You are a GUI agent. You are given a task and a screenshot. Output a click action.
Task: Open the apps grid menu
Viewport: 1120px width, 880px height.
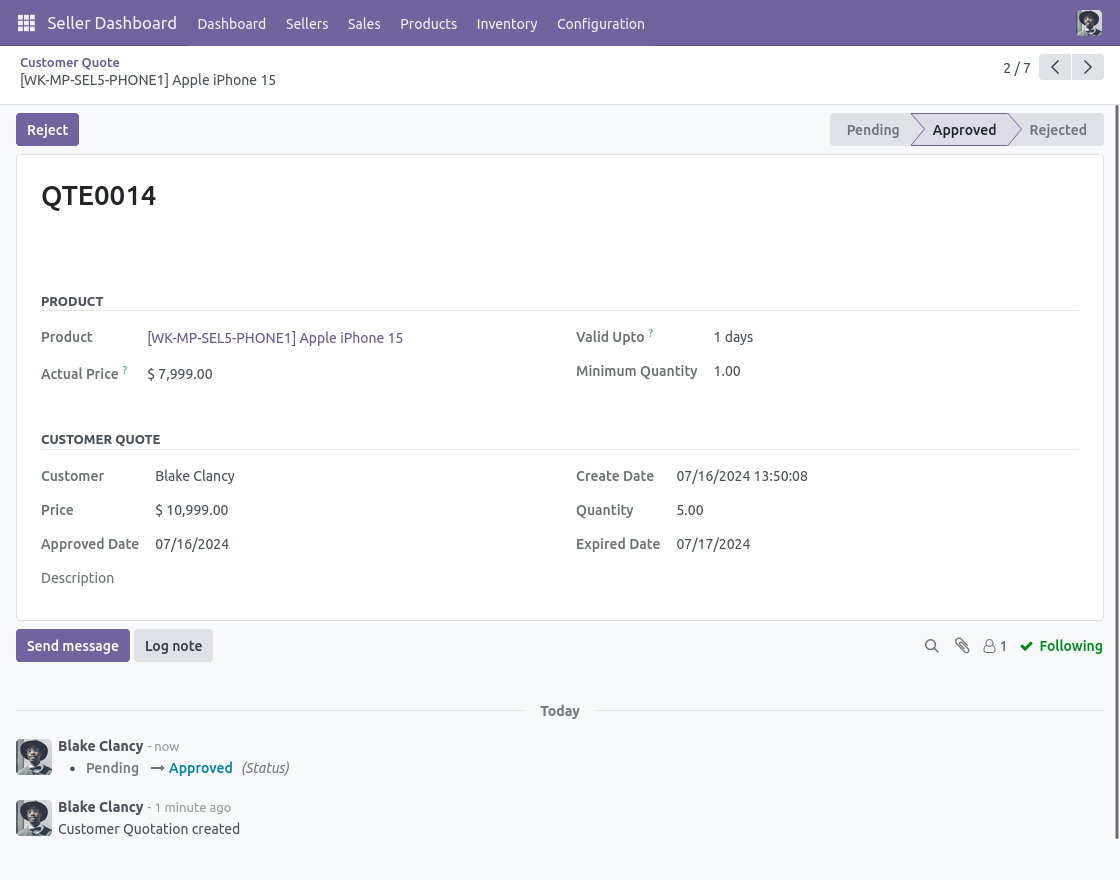pos(26,23)
